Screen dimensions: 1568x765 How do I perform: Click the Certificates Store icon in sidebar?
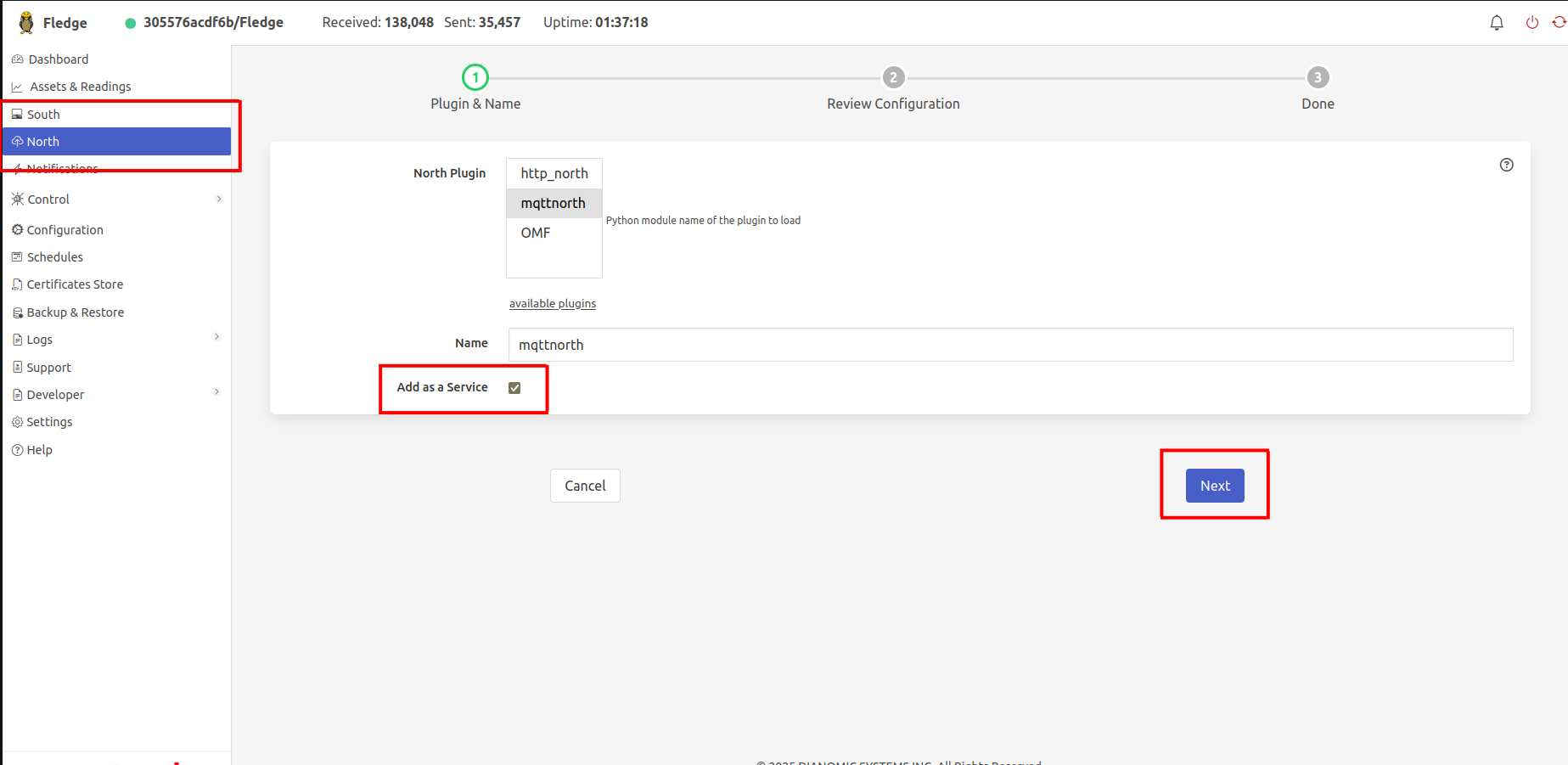point(17,284)
